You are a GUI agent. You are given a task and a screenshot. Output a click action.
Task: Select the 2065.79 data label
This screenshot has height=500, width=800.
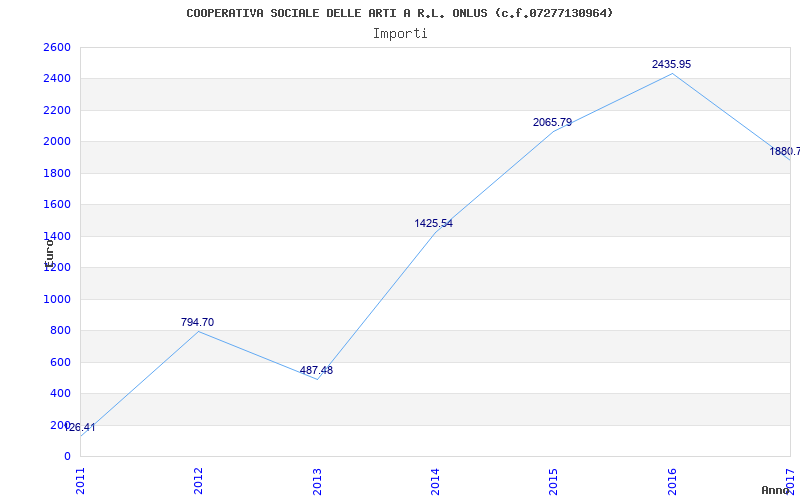click(x=553, y=122)
